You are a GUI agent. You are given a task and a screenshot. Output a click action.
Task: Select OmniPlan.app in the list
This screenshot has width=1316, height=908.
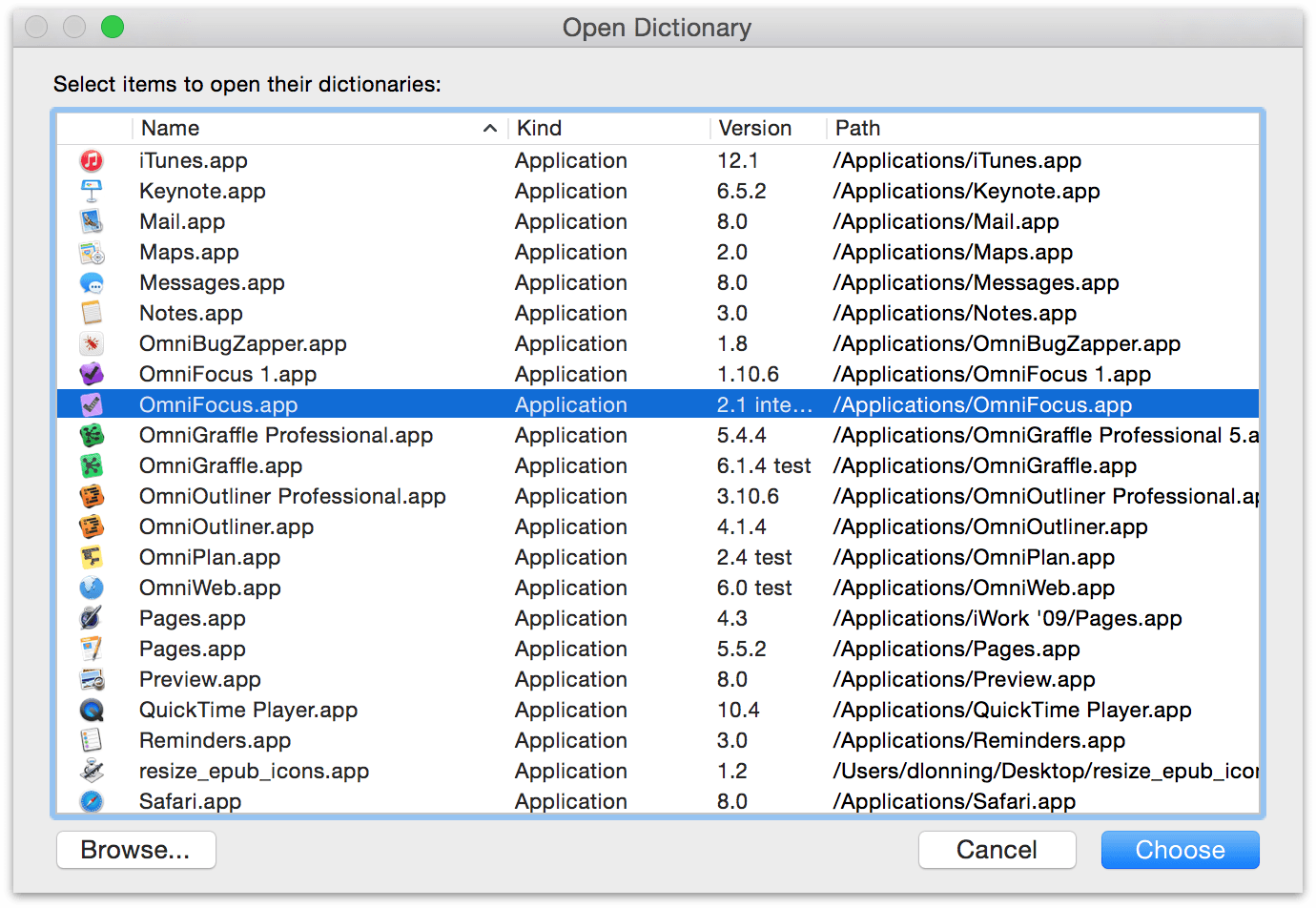pyautogui.click(x=210, y=557)
